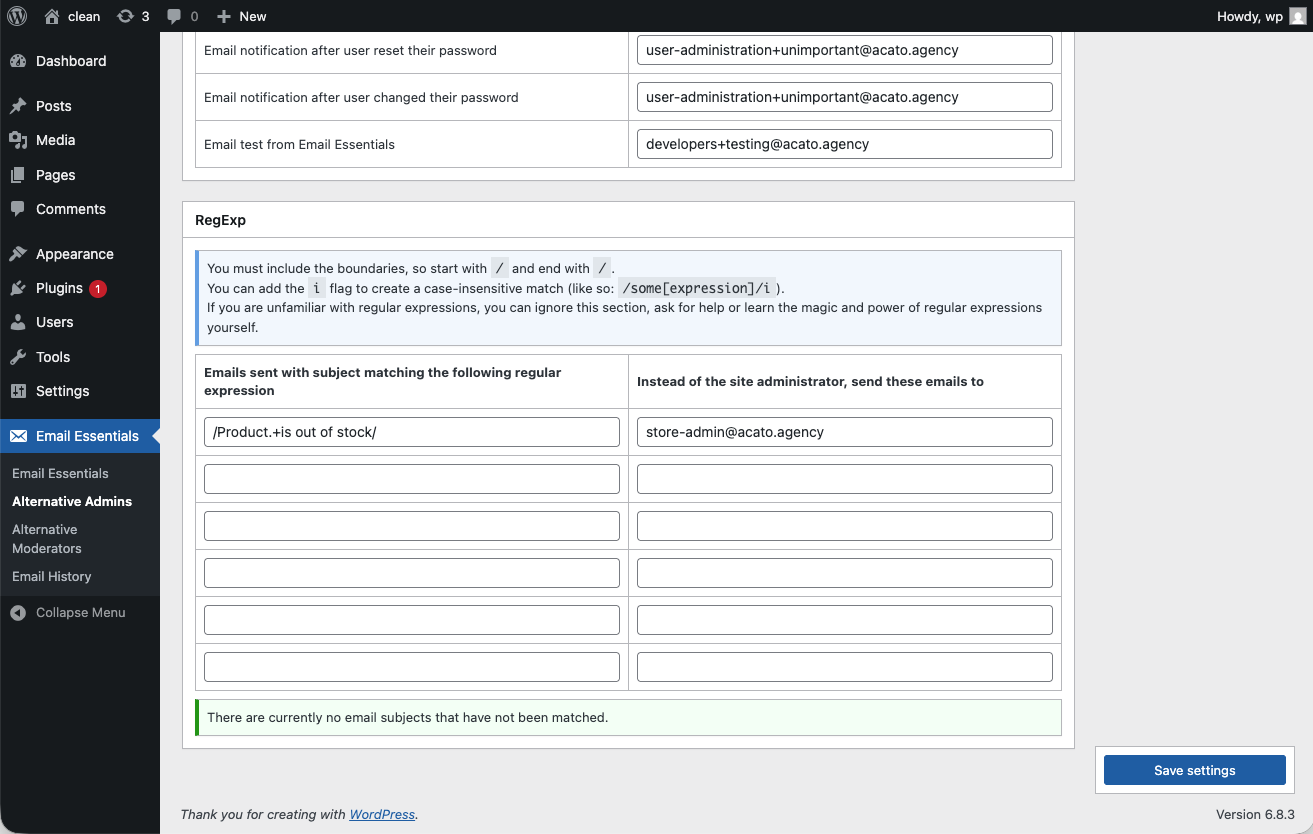Open the Email History submenu page
The width and height of the screenshot is (1313, 834).
[x=51, y=576]
